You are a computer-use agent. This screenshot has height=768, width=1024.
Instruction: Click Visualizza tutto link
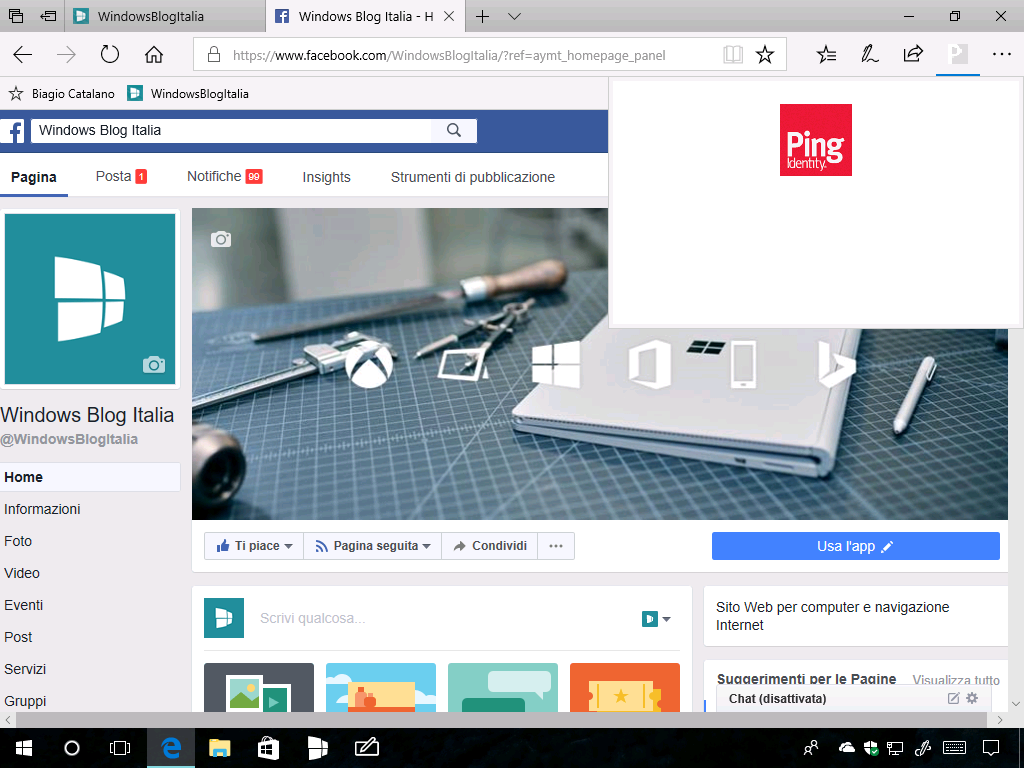(x=956, y=679)
